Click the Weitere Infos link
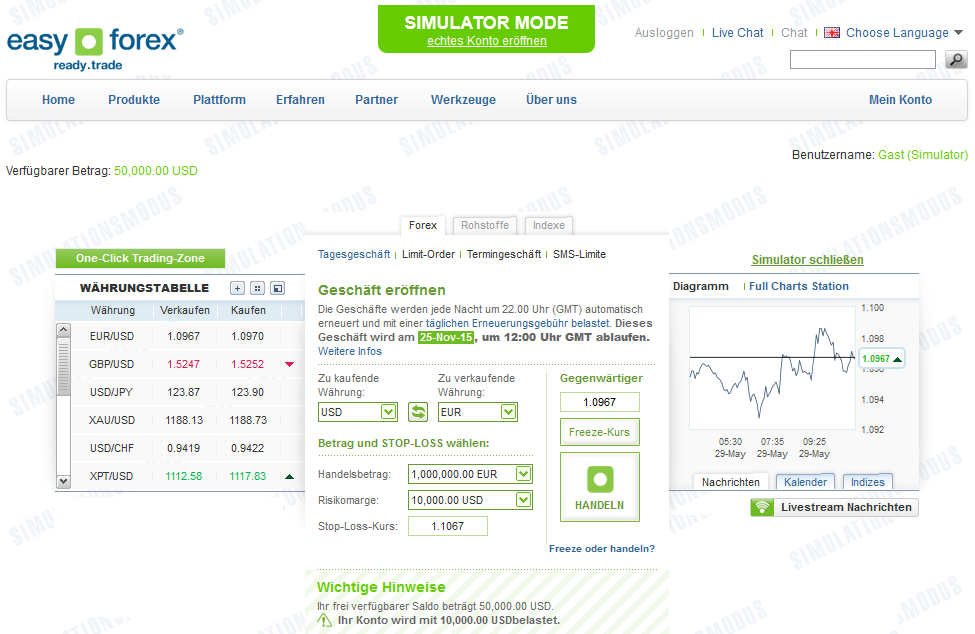The image size is (975, 634). point(350,351)
